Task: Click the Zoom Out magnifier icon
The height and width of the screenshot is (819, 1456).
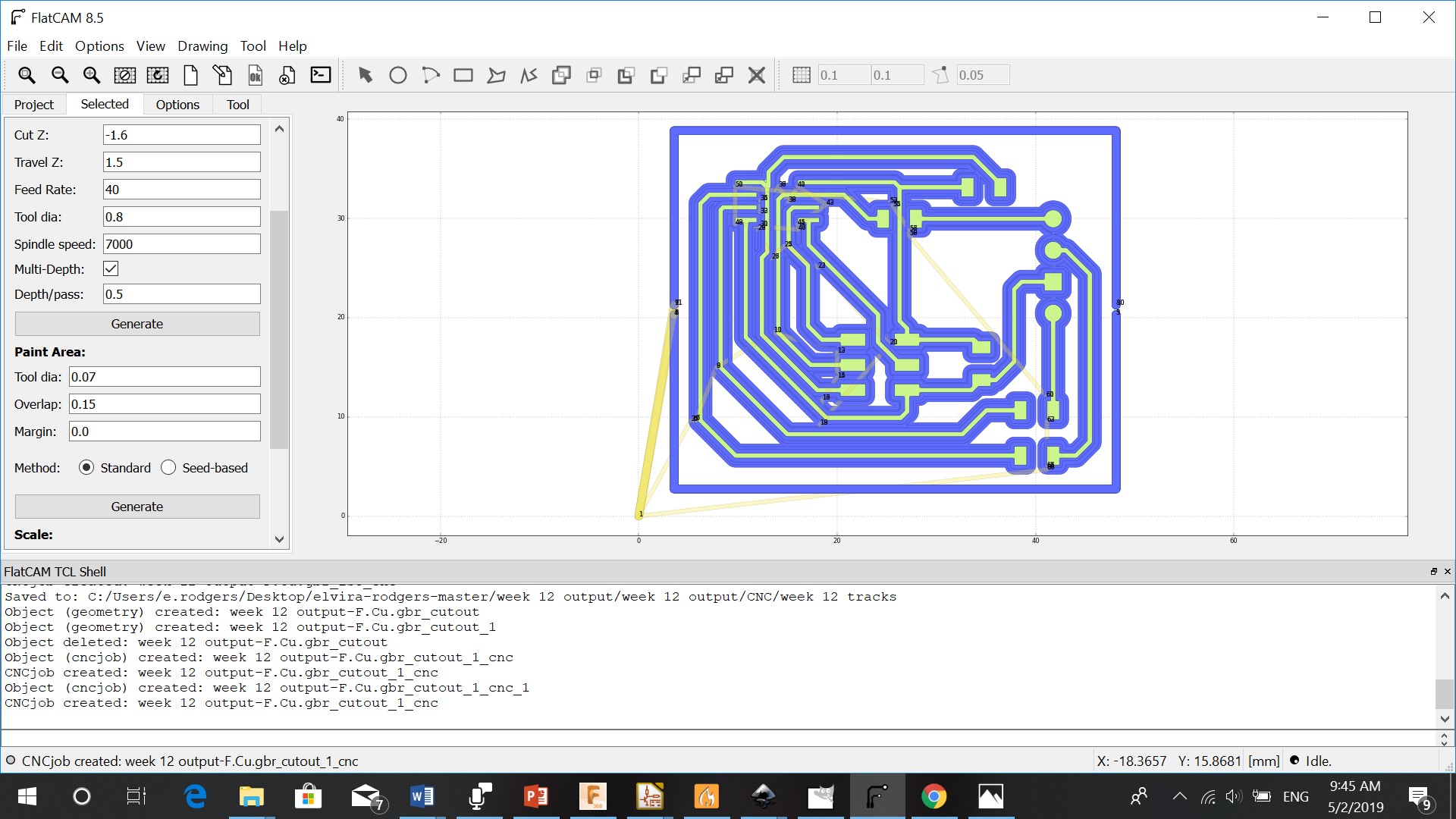Action: click(59, 75)
